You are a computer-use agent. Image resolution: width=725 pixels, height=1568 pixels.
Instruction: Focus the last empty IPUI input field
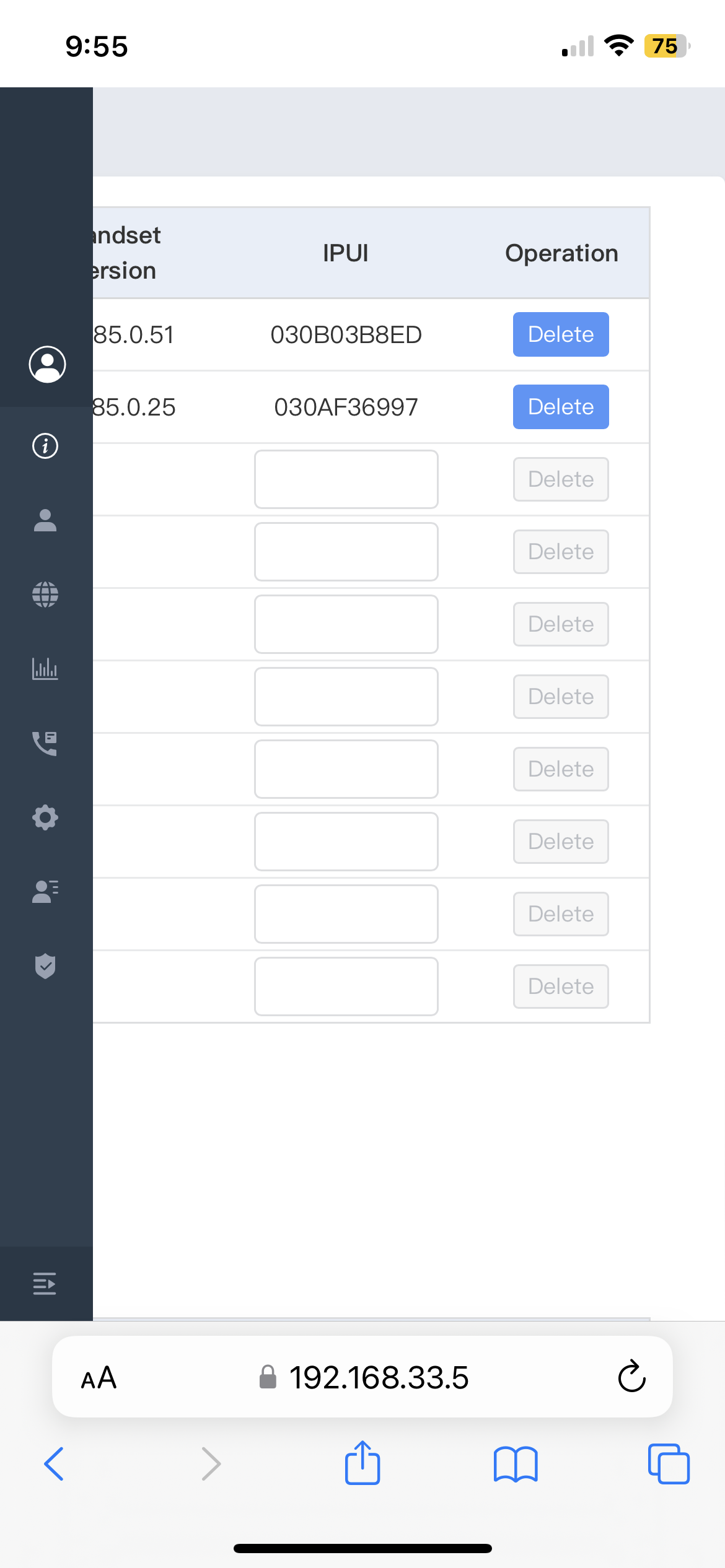point(346,987)
